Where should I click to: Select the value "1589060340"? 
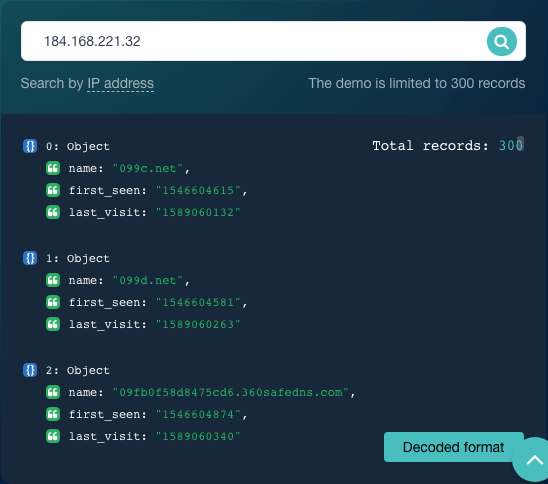click(198, 436)
